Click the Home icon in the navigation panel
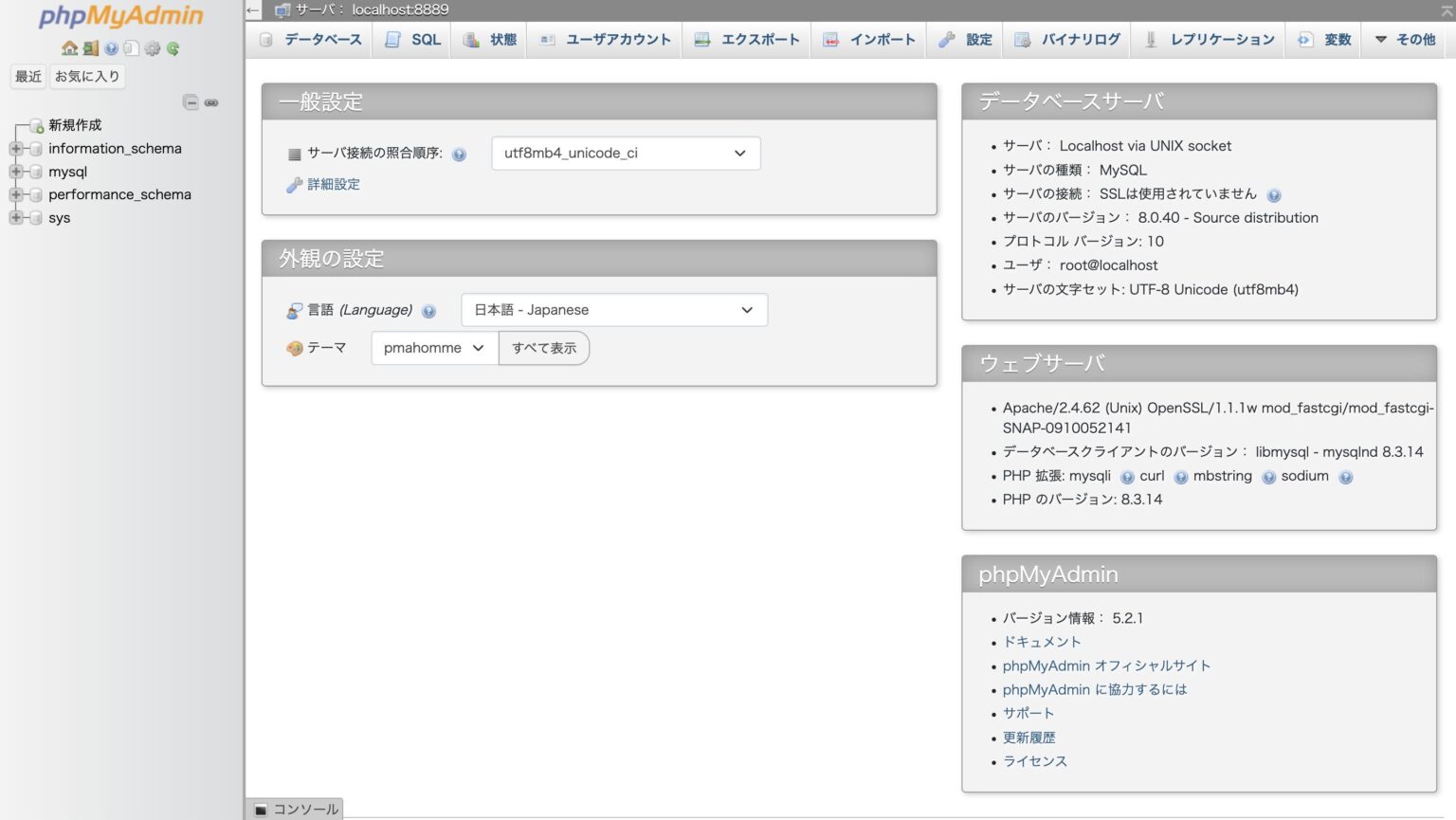Viewport: 1456px width, 820px height. [70, 49]
